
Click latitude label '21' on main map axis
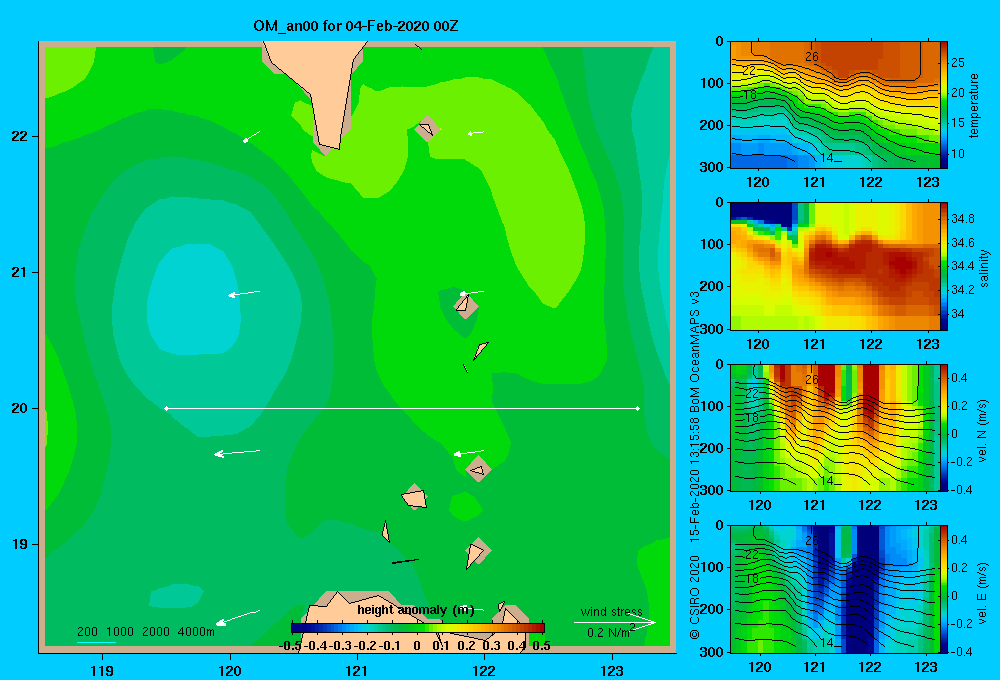coord(20,272)
